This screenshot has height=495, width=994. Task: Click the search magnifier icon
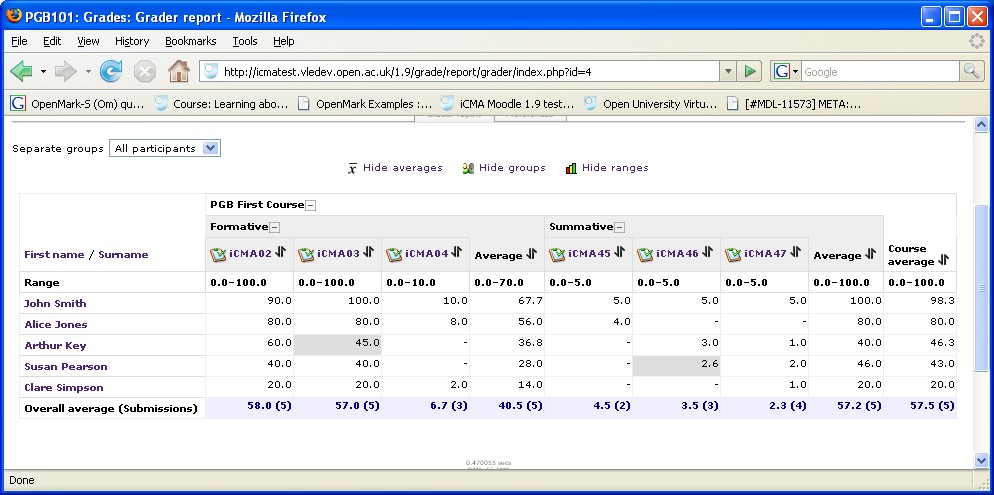click(x=971, y=72)
